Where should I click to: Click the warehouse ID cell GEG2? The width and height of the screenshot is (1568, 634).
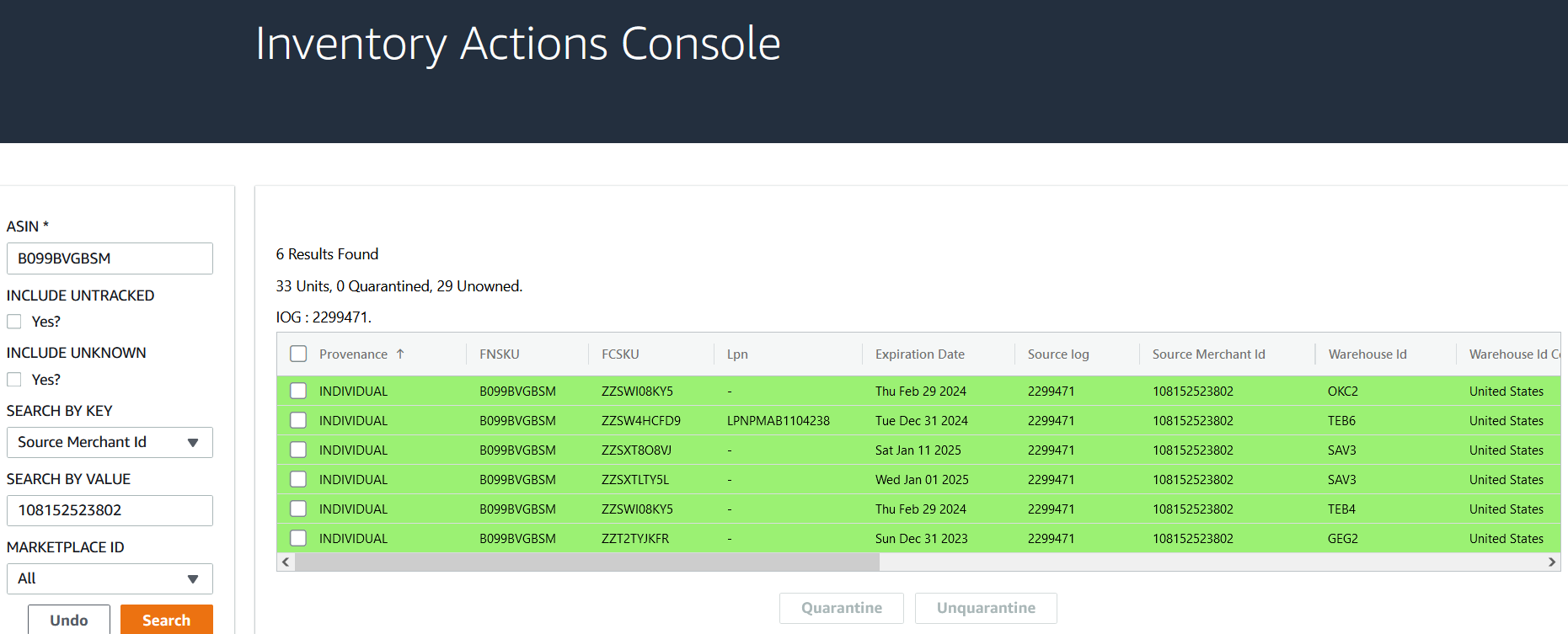(1343, 539)
